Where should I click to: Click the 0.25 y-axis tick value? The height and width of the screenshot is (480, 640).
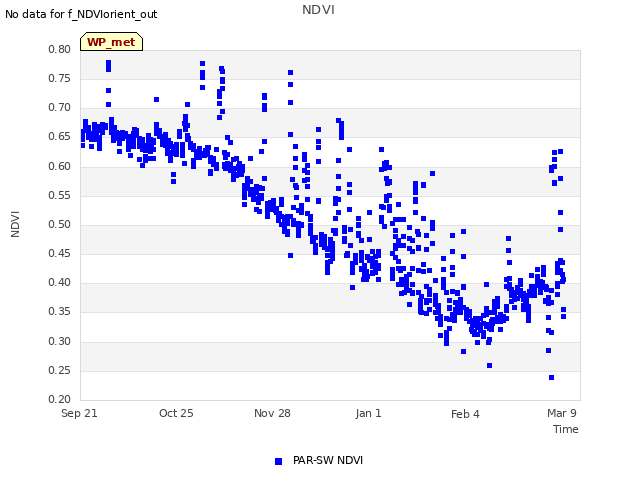coord(60,371)
